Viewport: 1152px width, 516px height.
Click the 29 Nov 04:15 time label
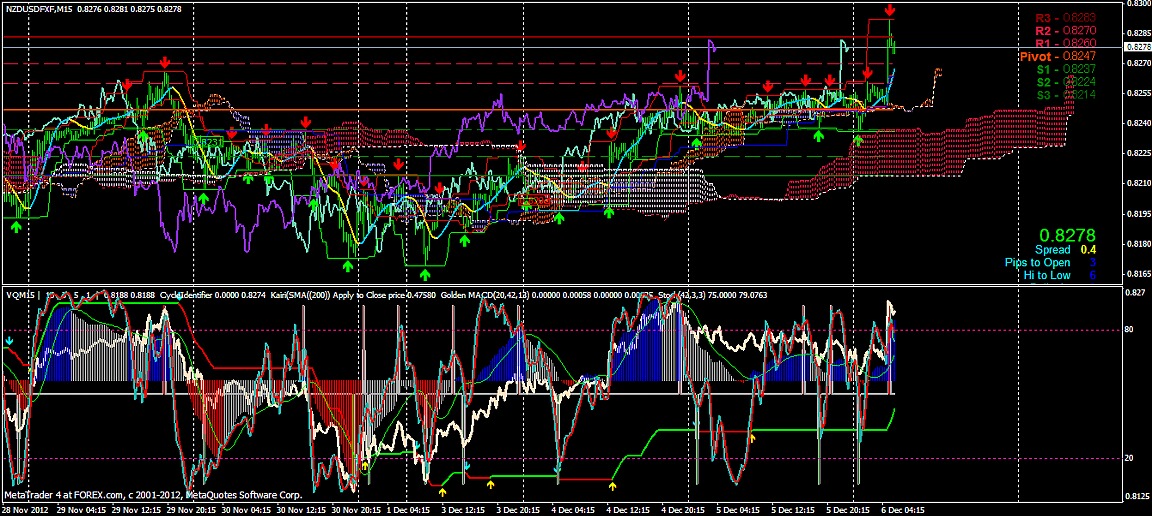click(80, 509)
